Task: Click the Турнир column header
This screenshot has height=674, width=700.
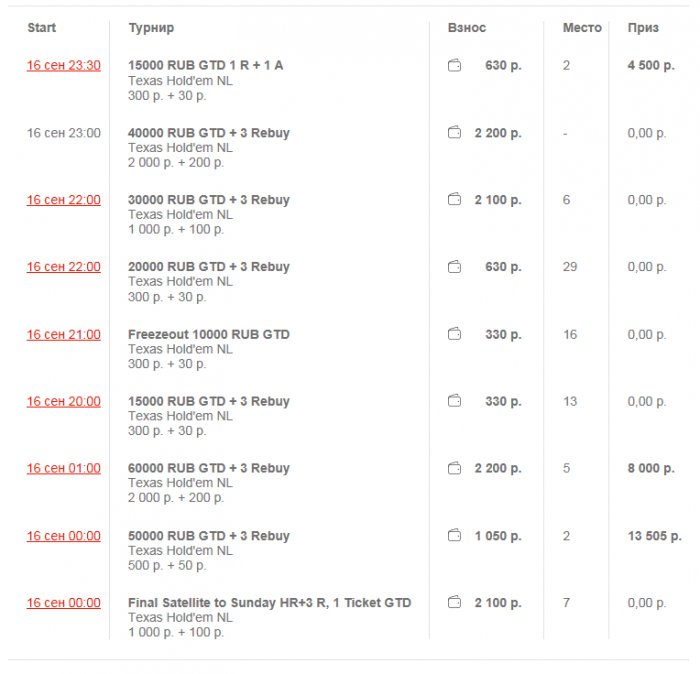Action: coord(151,28)
